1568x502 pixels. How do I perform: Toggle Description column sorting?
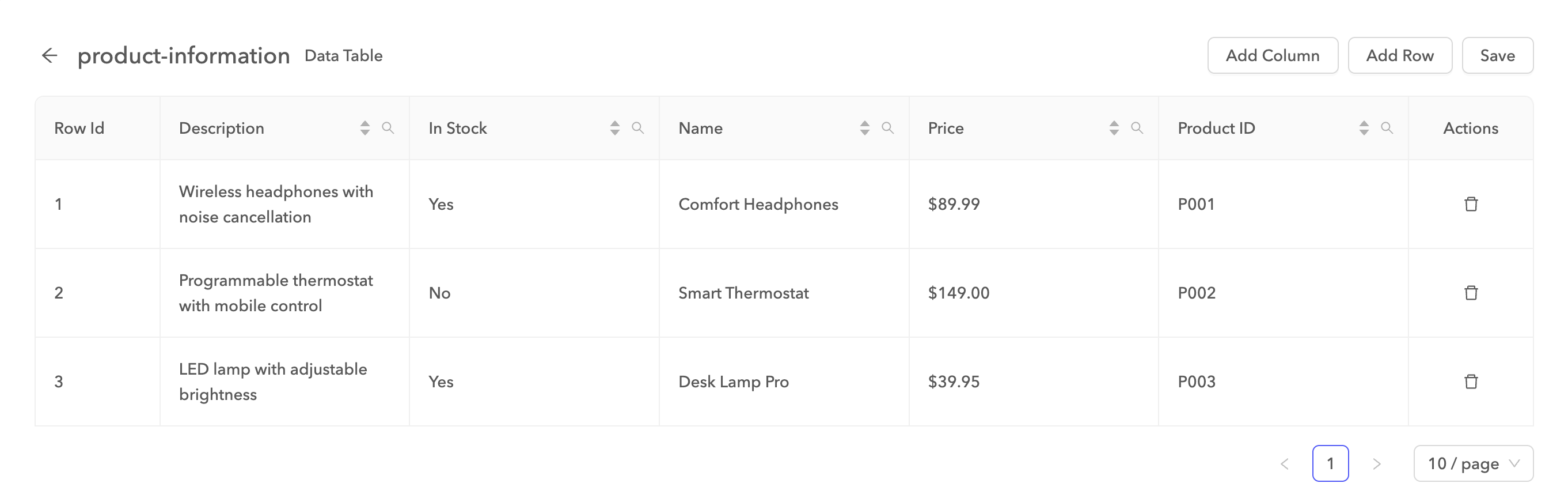coord(365,128)
